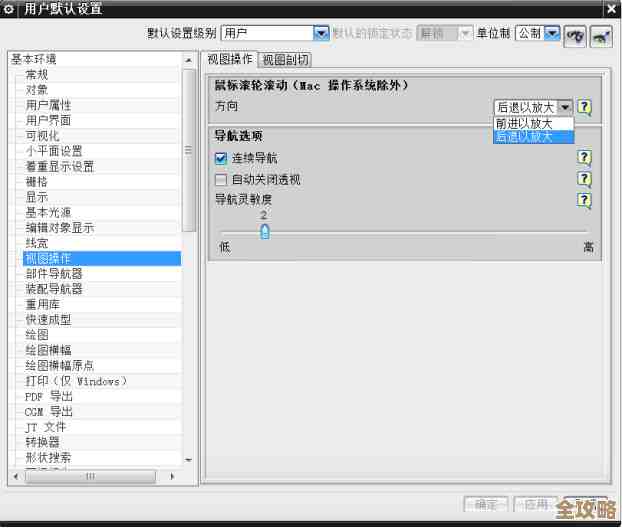Viewport: 622px width, 528px height.
Task: Select 基本环境 root node
Action: (34, 59)
